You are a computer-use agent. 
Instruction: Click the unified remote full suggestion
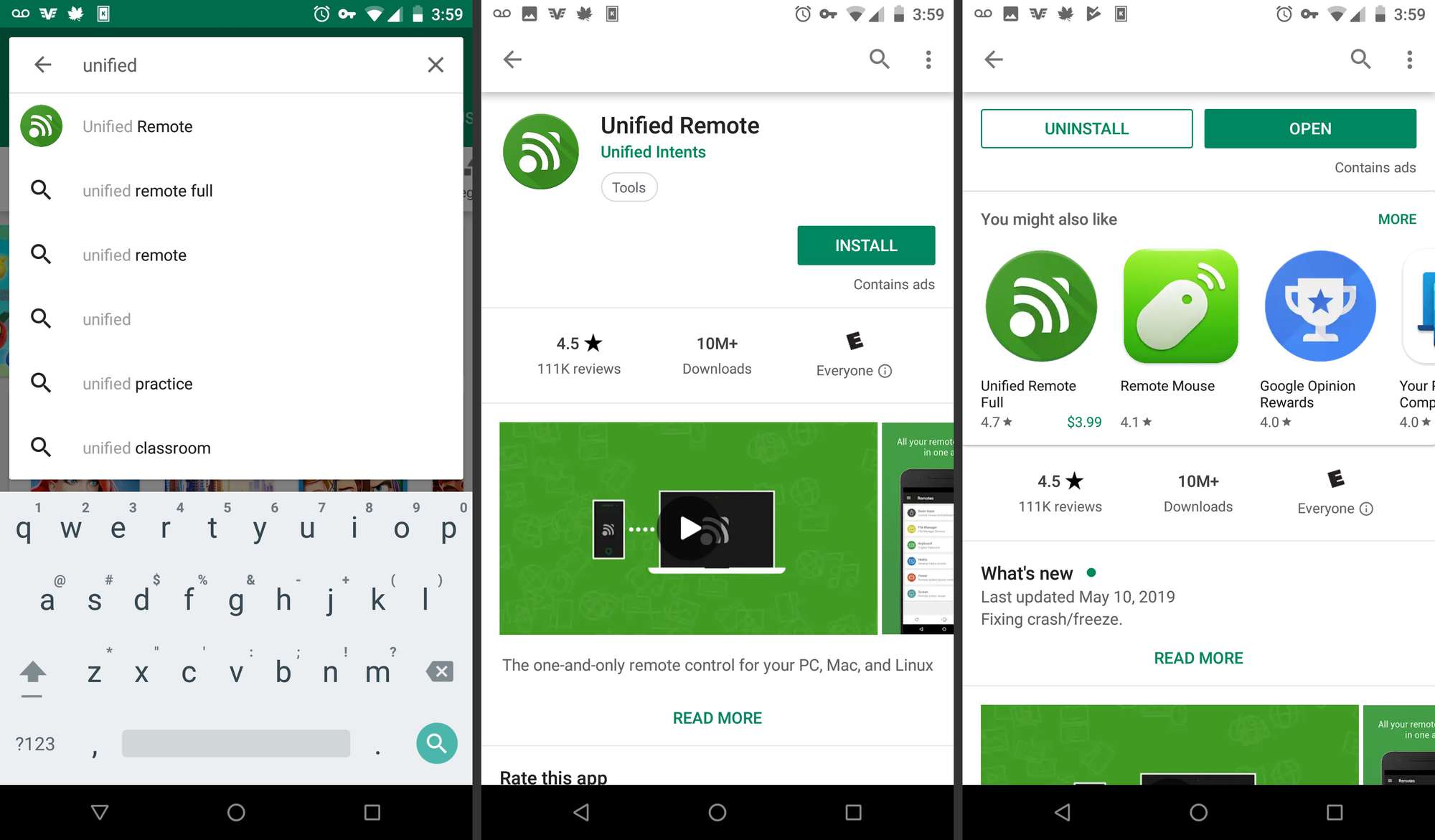tap(147, 190)
